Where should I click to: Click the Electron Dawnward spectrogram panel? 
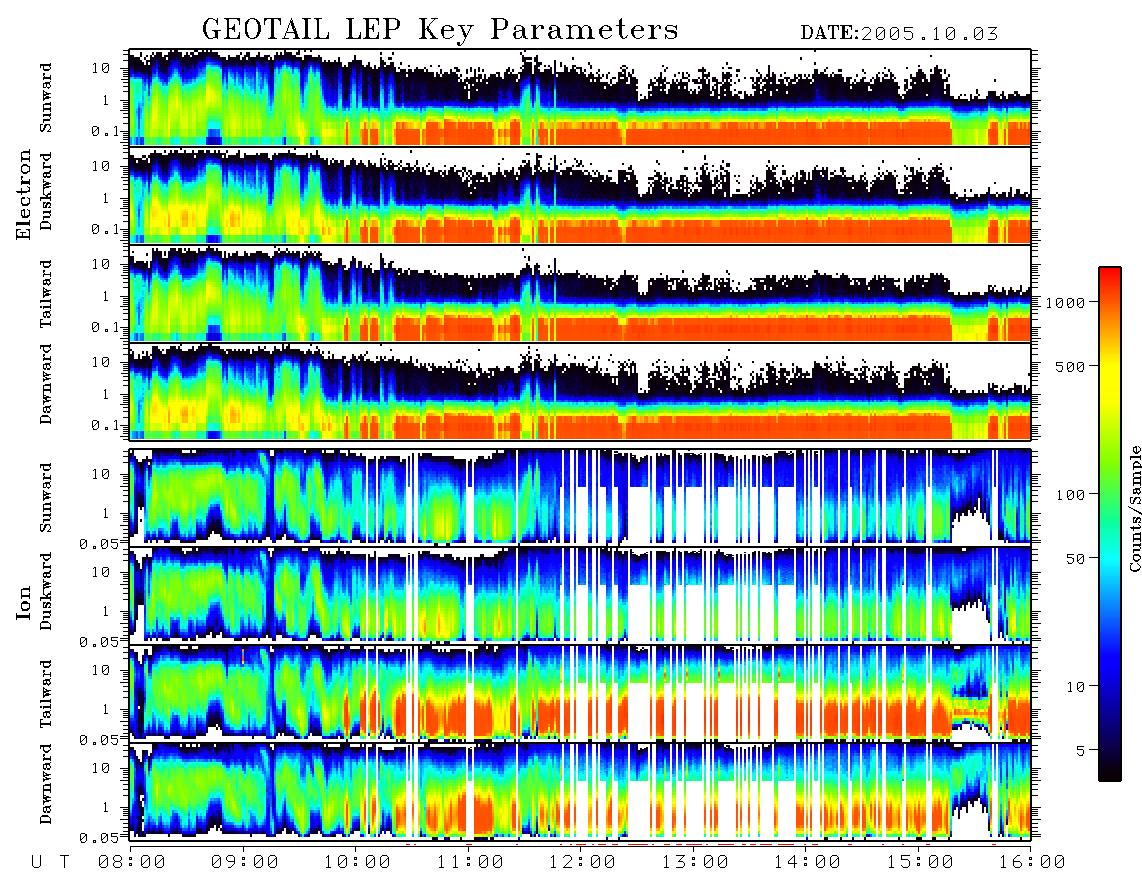click(580, 391)
